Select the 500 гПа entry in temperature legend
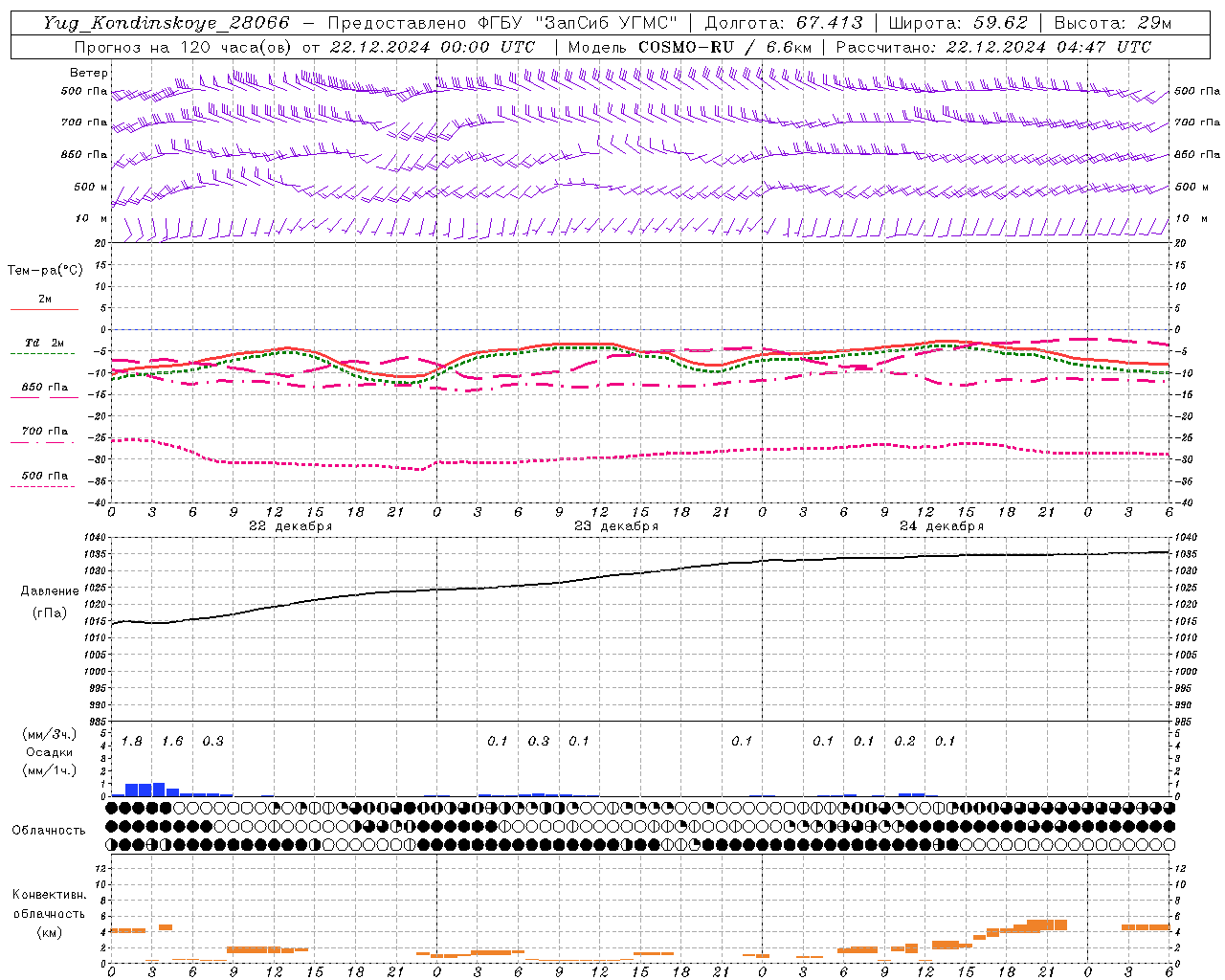Screen dimensions: 1225x980 (44, 476)
